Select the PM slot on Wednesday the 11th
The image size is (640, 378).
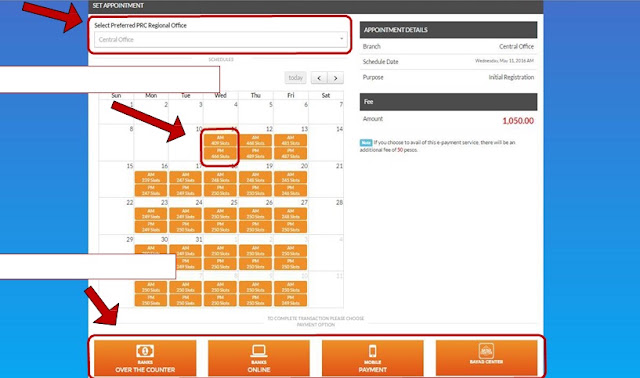(x=220, y=153)
